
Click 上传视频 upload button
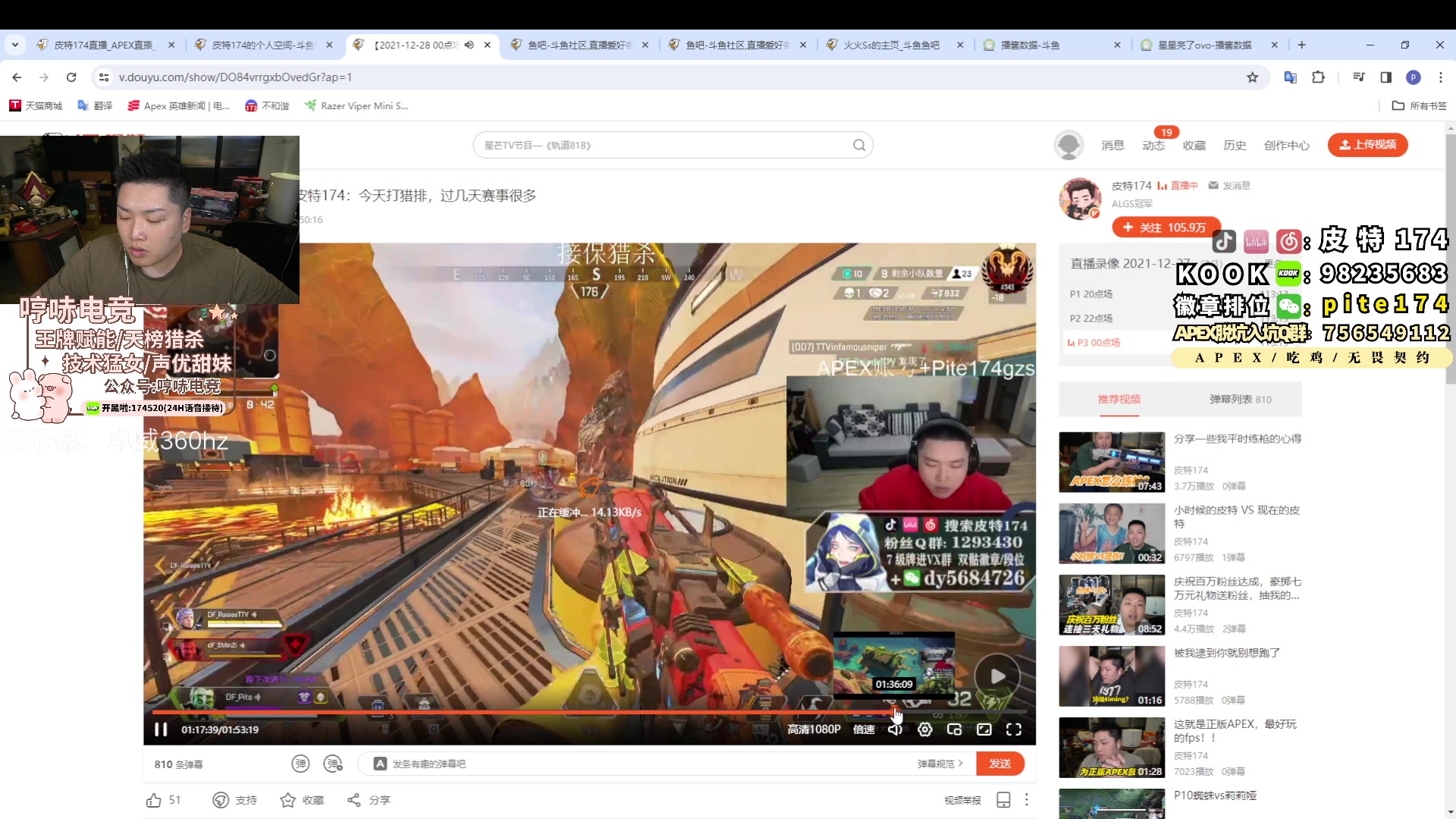tap(1368, 145)
